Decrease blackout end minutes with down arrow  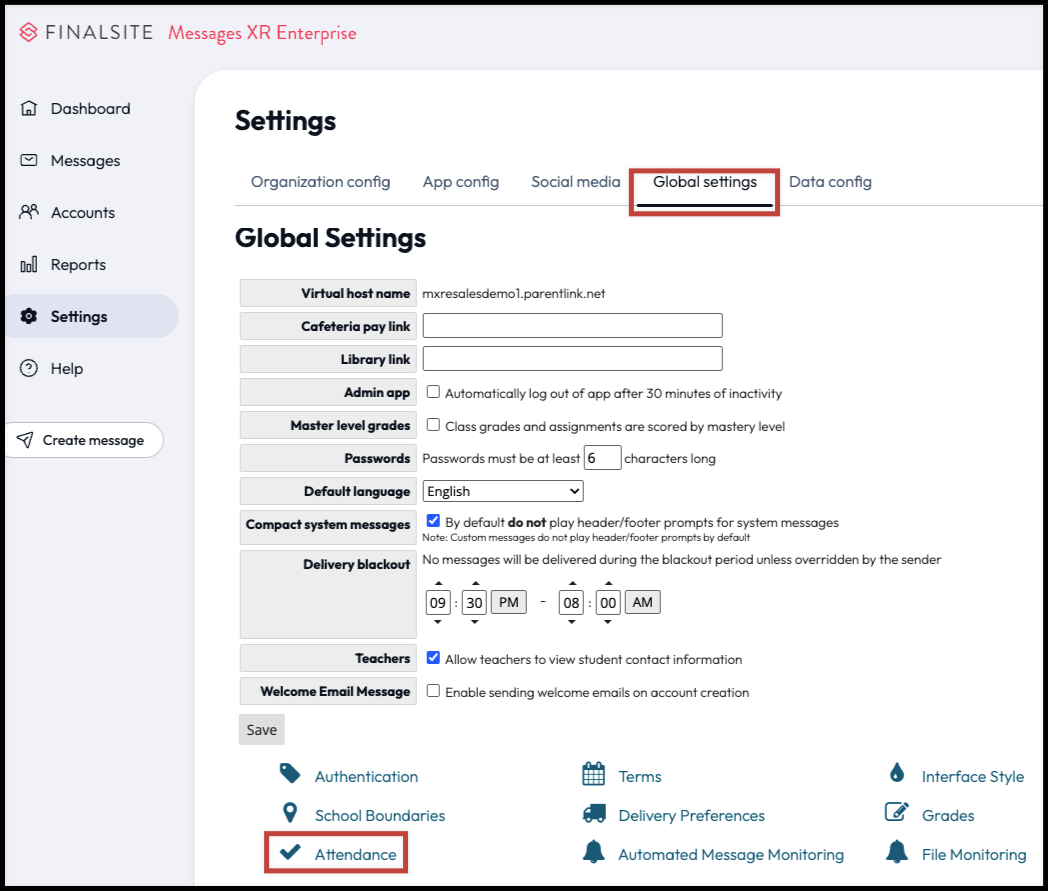[x=608, y=621]
